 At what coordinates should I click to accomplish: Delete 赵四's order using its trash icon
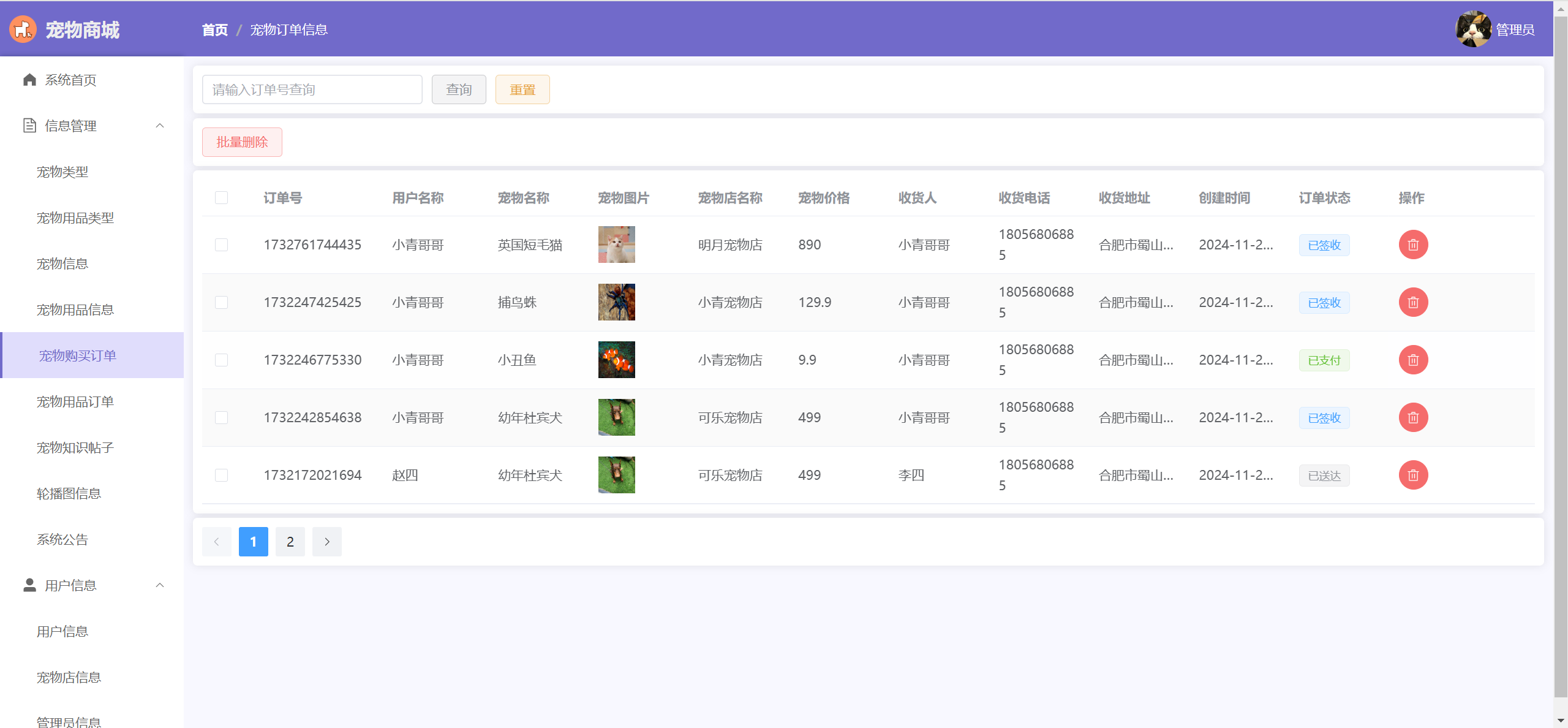1413,475
